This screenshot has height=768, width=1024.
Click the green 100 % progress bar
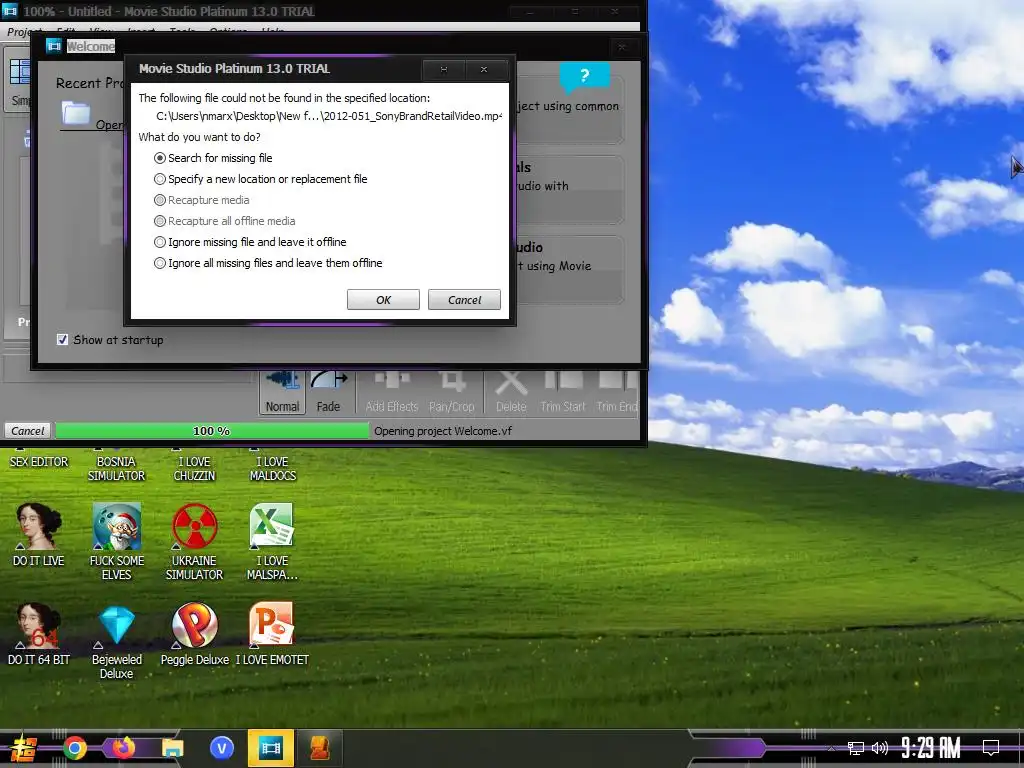tap(212, 431)
